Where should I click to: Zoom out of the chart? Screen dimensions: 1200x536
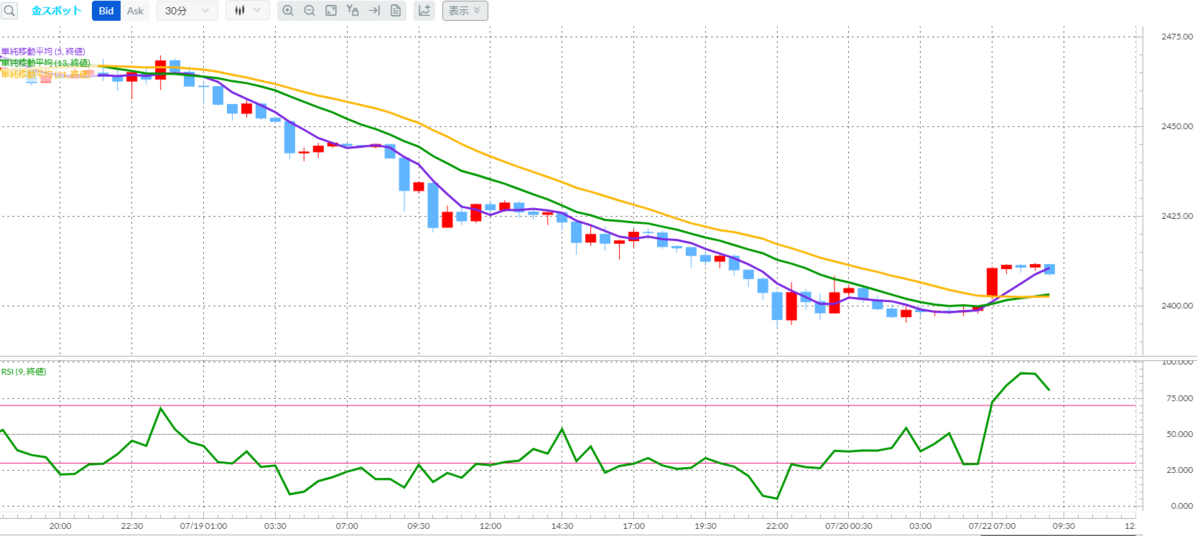tap(309, 11)
